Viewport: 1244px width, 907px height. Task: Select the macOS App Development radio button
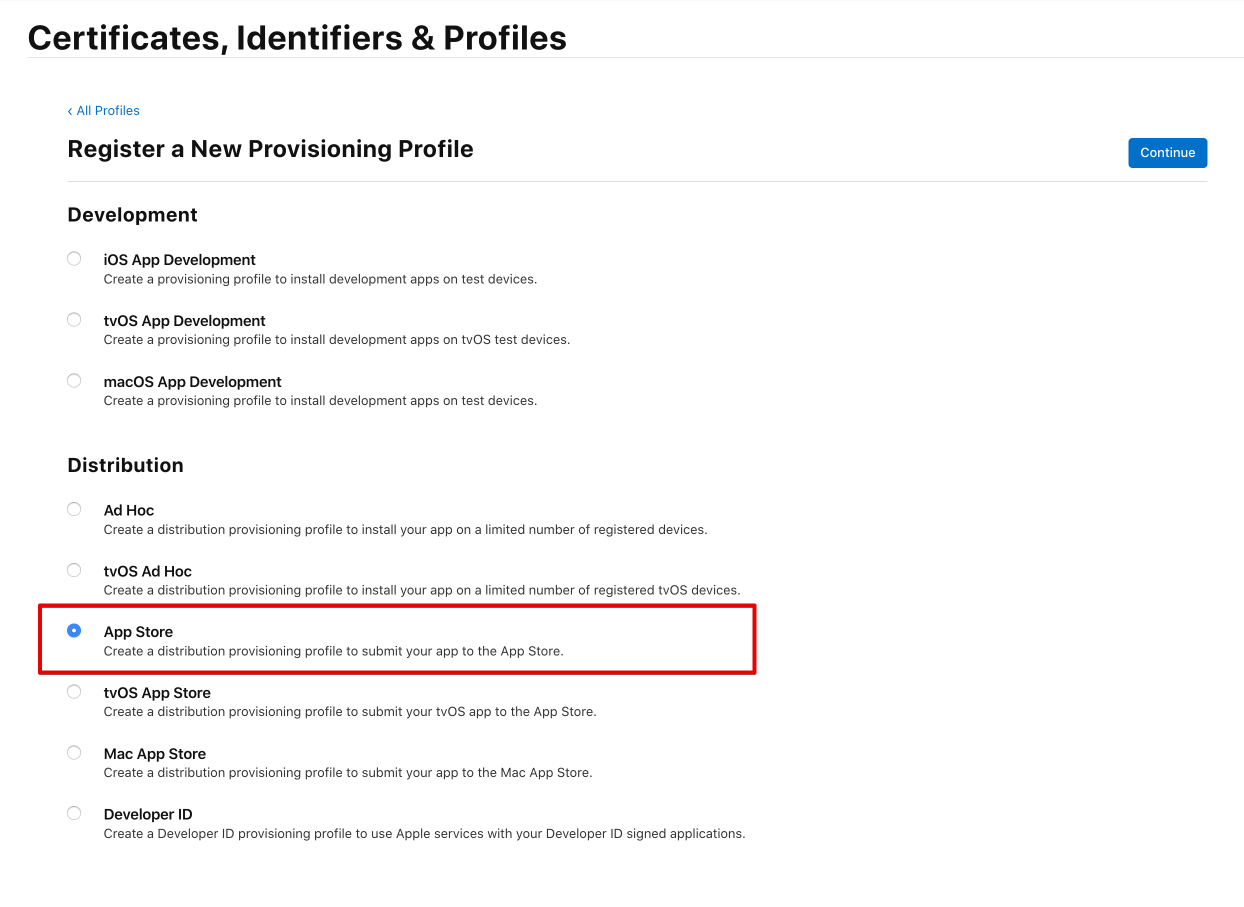[x=74, y=380]
